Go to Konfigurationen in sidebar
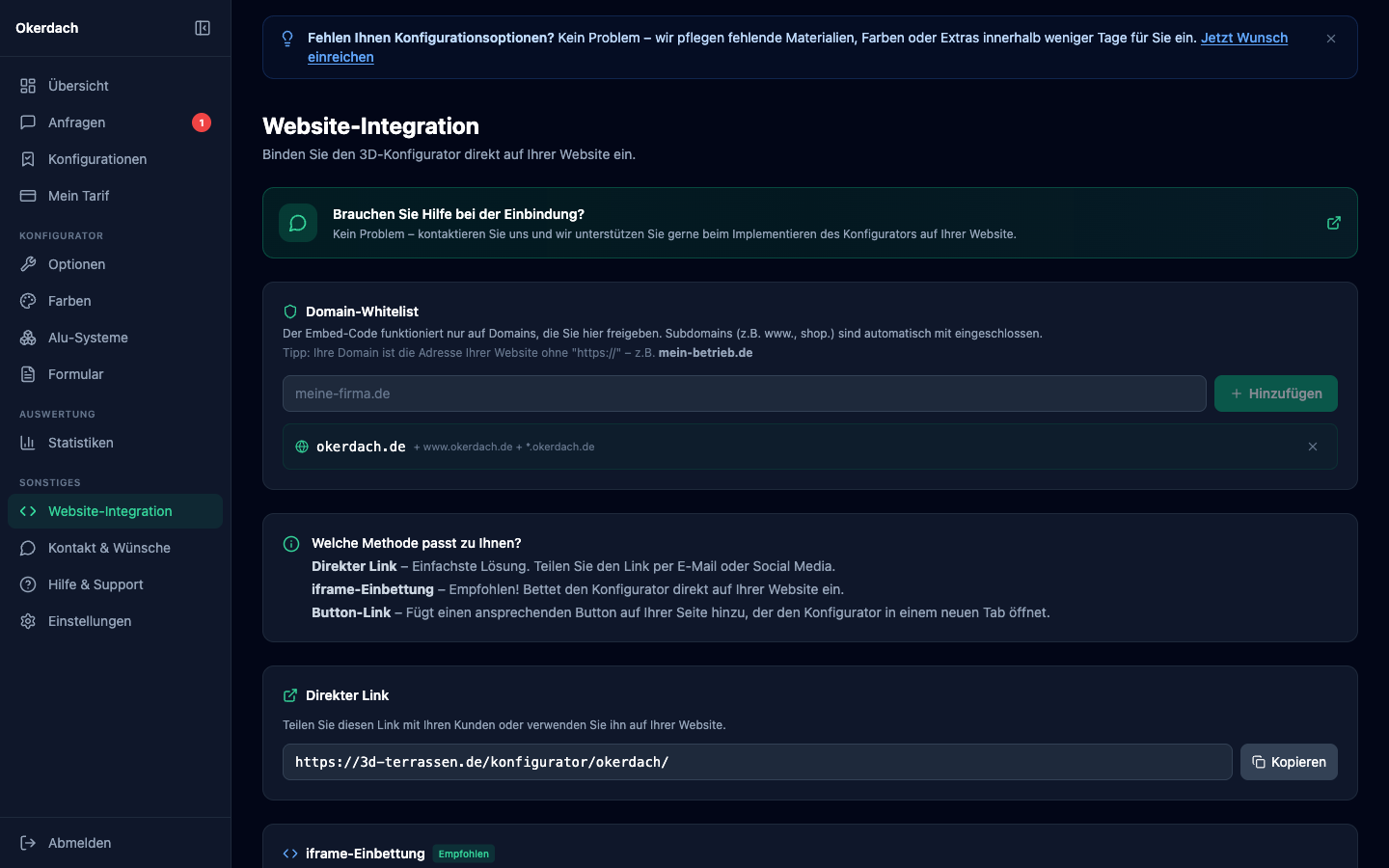Viewport: 1389px width, 868px height. 97,159
